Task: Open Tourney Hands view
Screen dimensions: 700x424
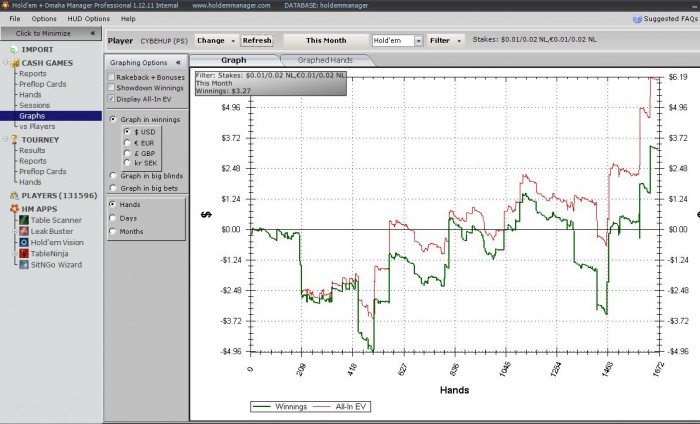Action: [30, 182]
